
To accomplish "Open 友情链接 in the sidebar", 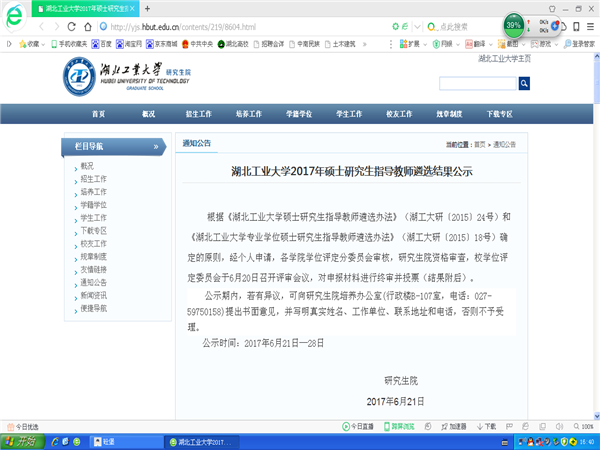I will point(93,269).
